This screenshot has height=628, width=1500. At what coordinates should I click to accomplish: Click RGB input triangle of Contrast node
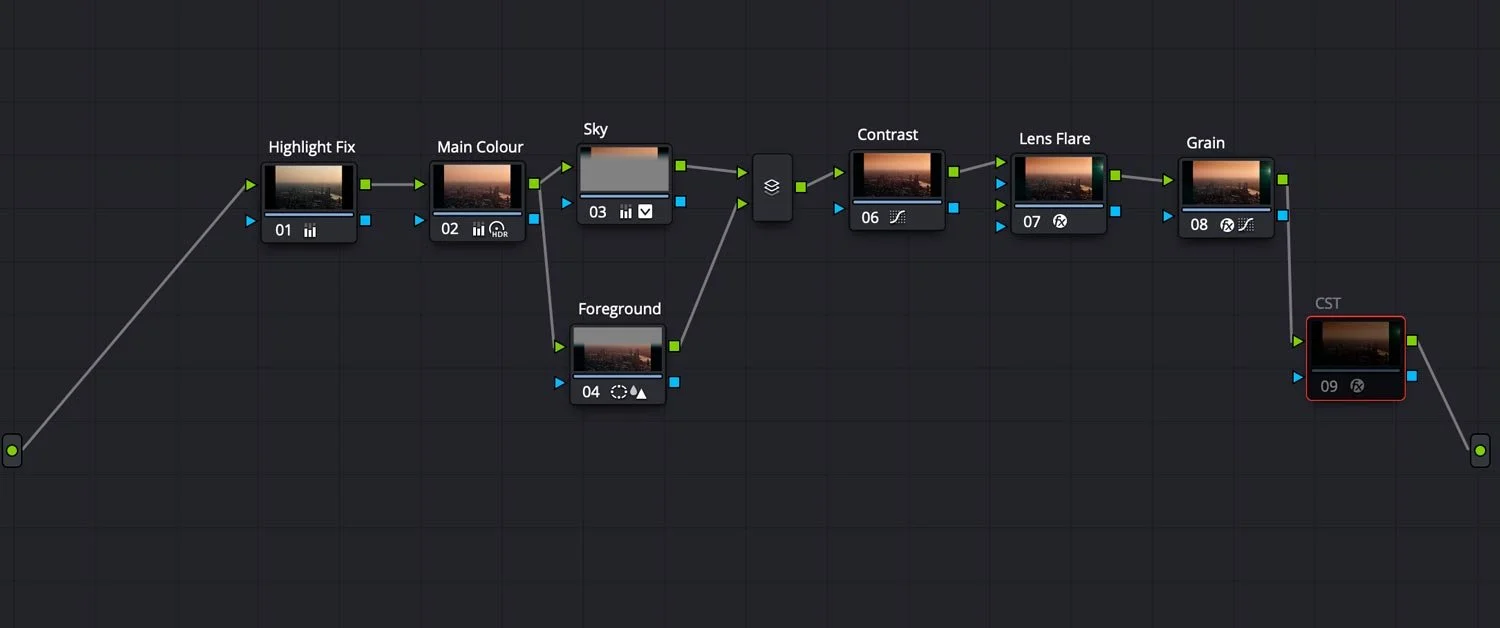[839, 172]
